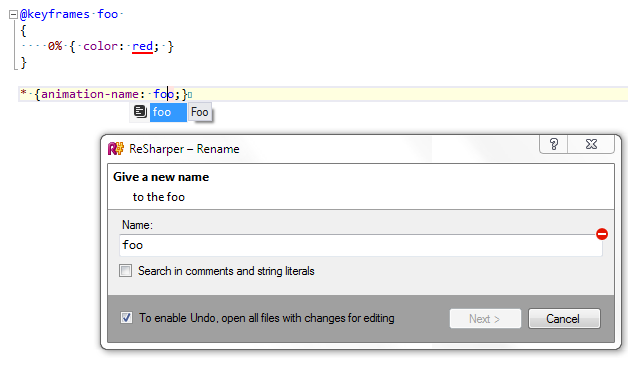The image size is (628, 365).
Task: Click the '0%' keyframe selector
Action: click(55, 46)
